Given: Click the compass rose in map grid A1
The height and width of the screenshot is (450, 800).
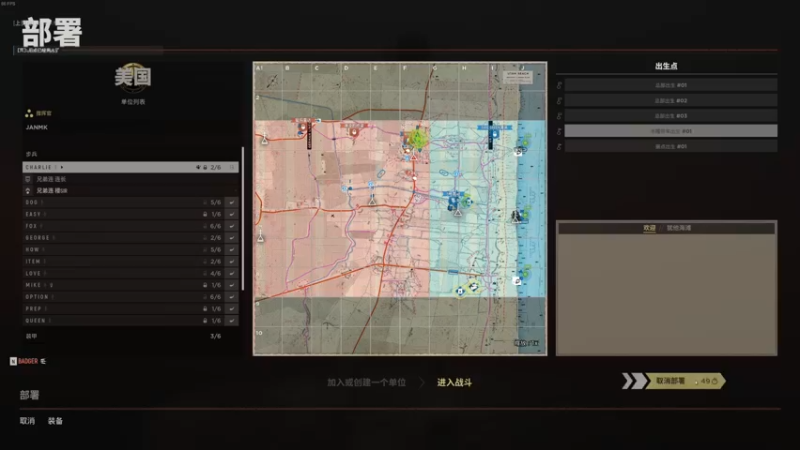Looking at the screenshot, I should [272, 80].
